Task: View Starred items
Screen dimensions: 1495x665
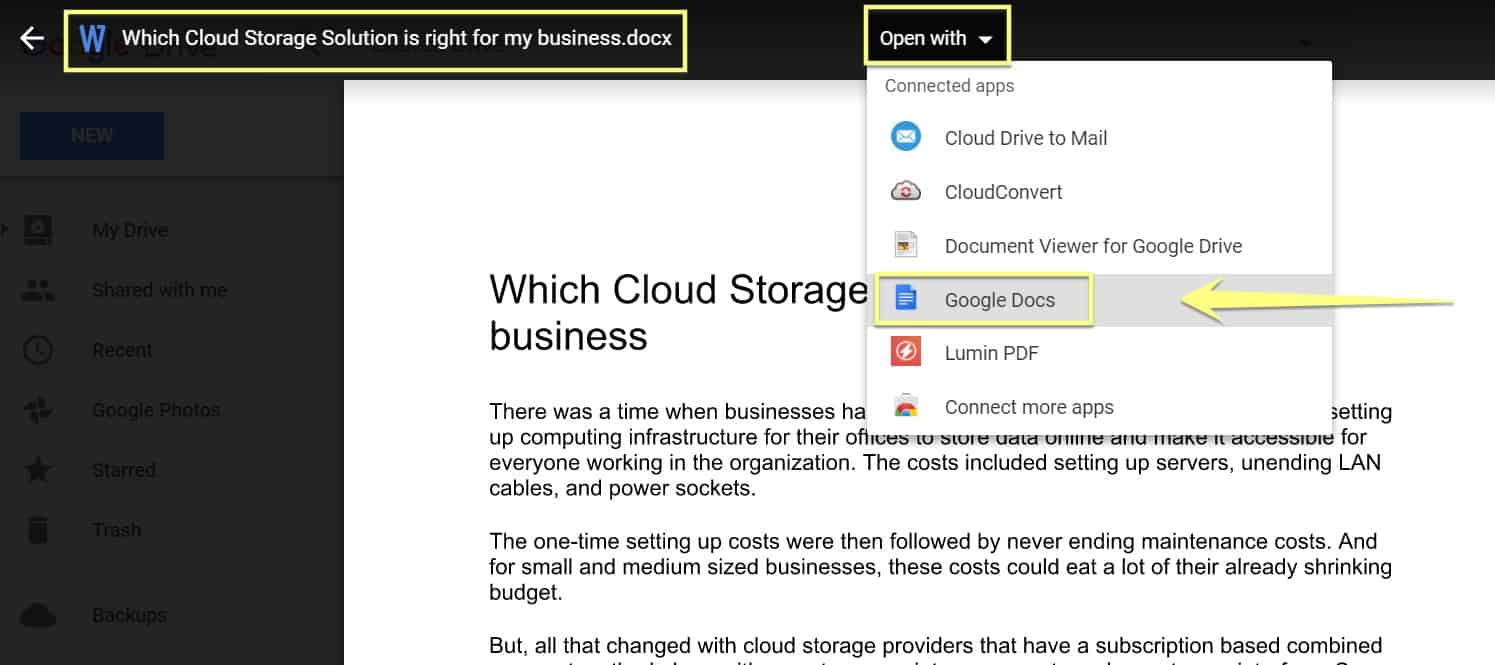Action: point(124,470)
